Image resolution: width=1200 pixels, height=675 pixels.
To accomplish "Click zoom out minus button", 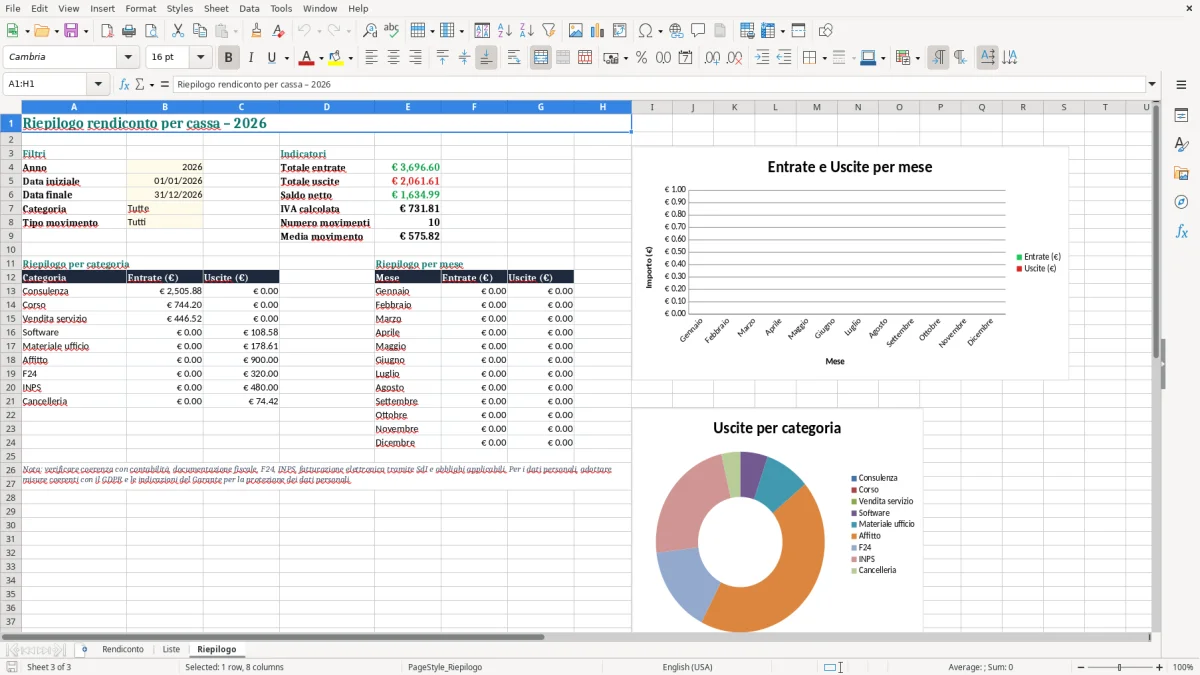I will tap(1079, 667).
